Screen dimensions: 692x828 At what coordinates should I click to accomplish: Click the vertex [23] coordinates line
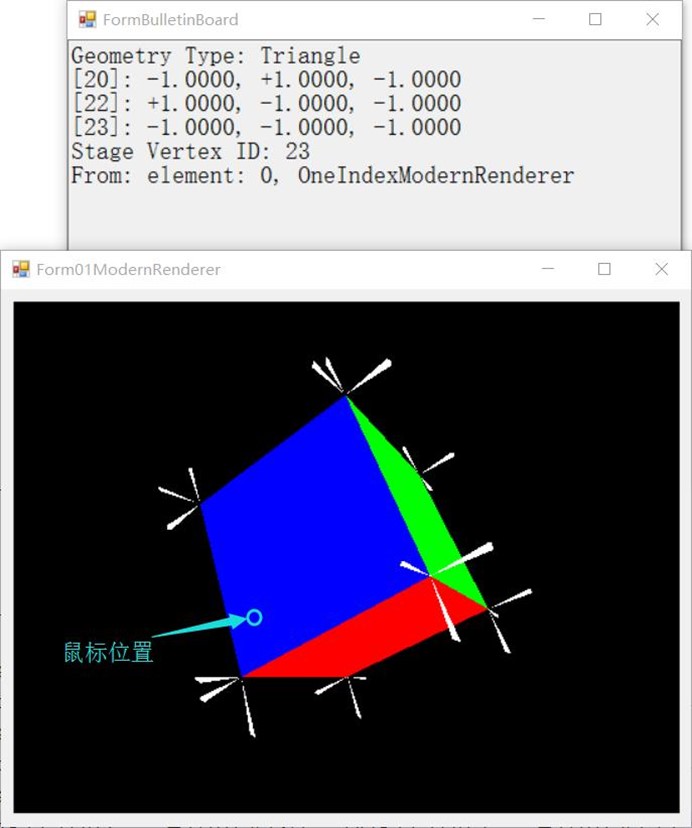click(x=266, y=127)
